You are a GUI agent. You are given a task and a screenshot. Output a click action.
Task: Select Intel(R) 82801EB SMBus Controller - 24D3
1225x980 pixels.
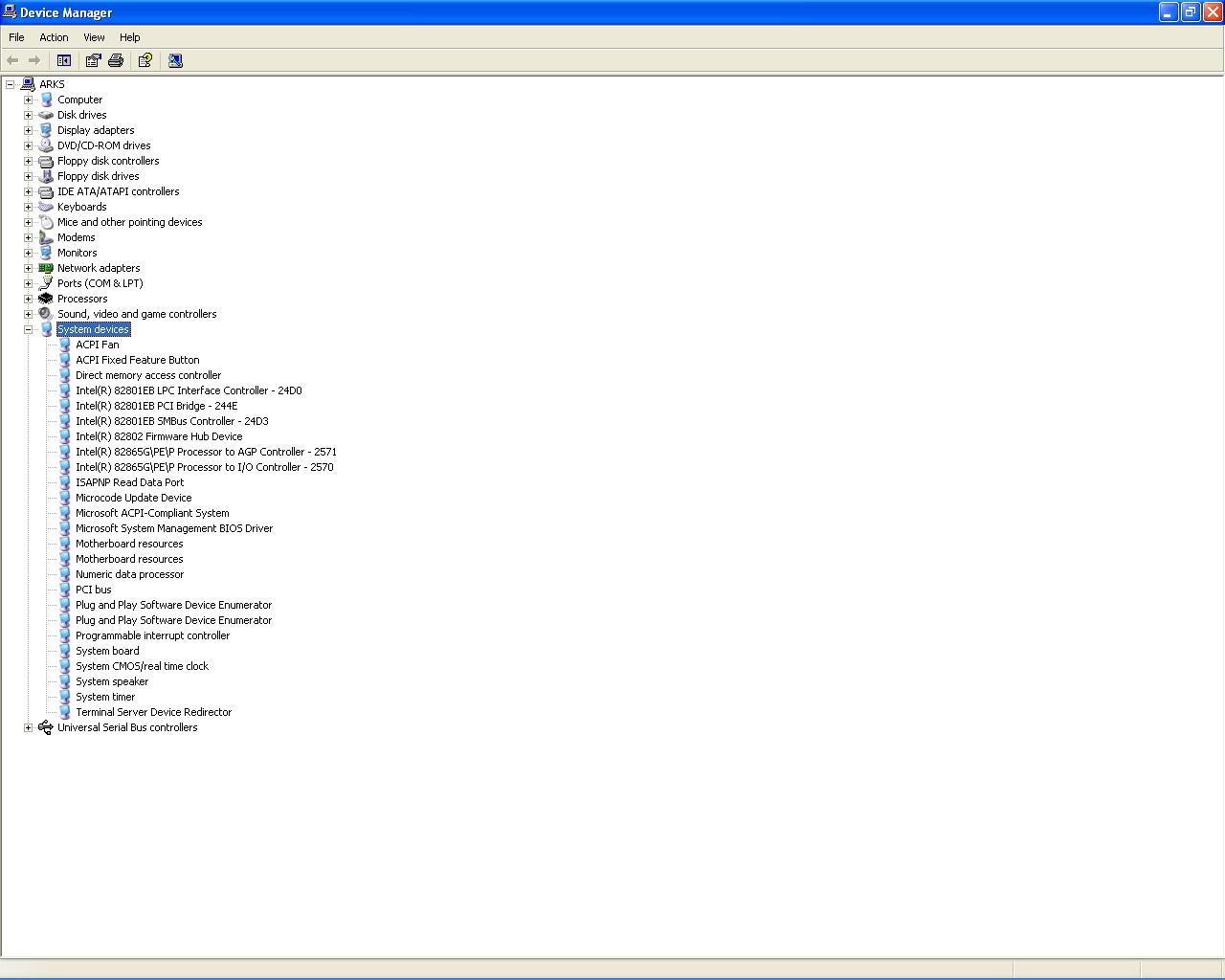[172, 421]
